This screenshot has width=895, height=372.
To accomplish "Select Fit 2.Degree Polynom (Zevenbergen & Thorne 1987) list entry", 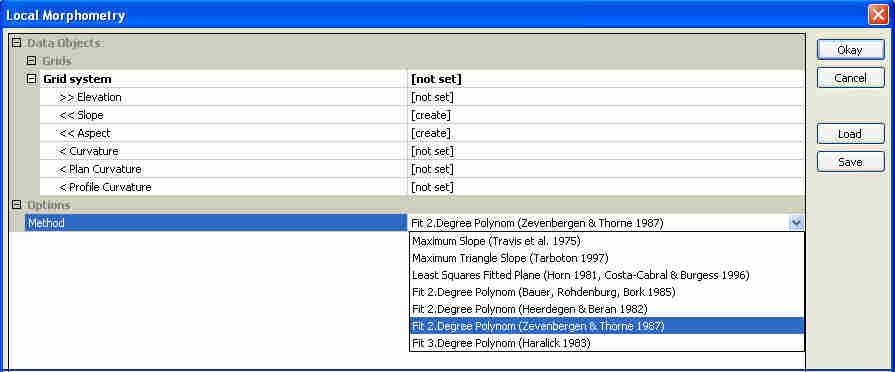I will (607, 326).
